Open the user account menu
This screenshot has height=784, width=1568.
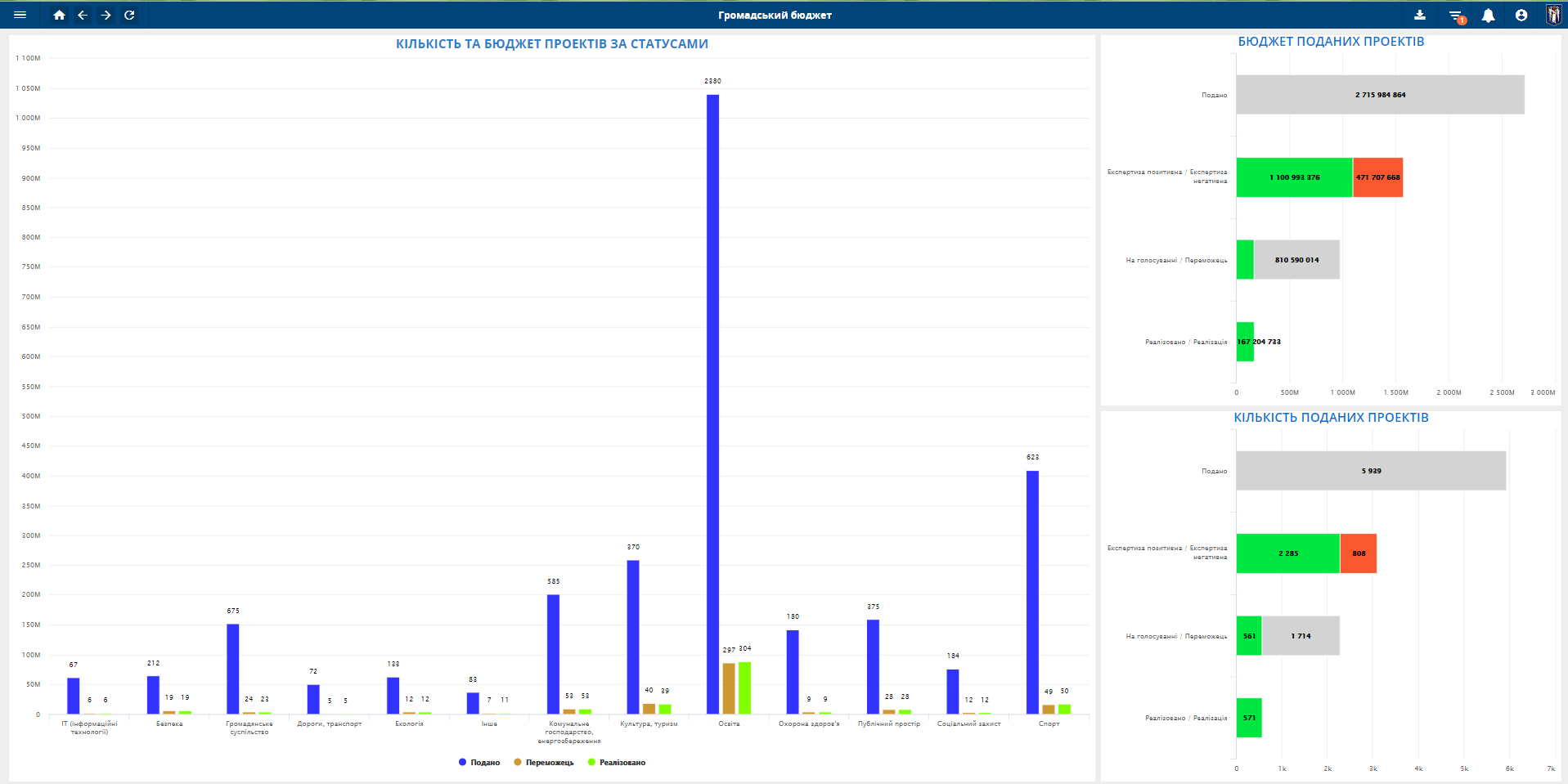[1521, 15]
